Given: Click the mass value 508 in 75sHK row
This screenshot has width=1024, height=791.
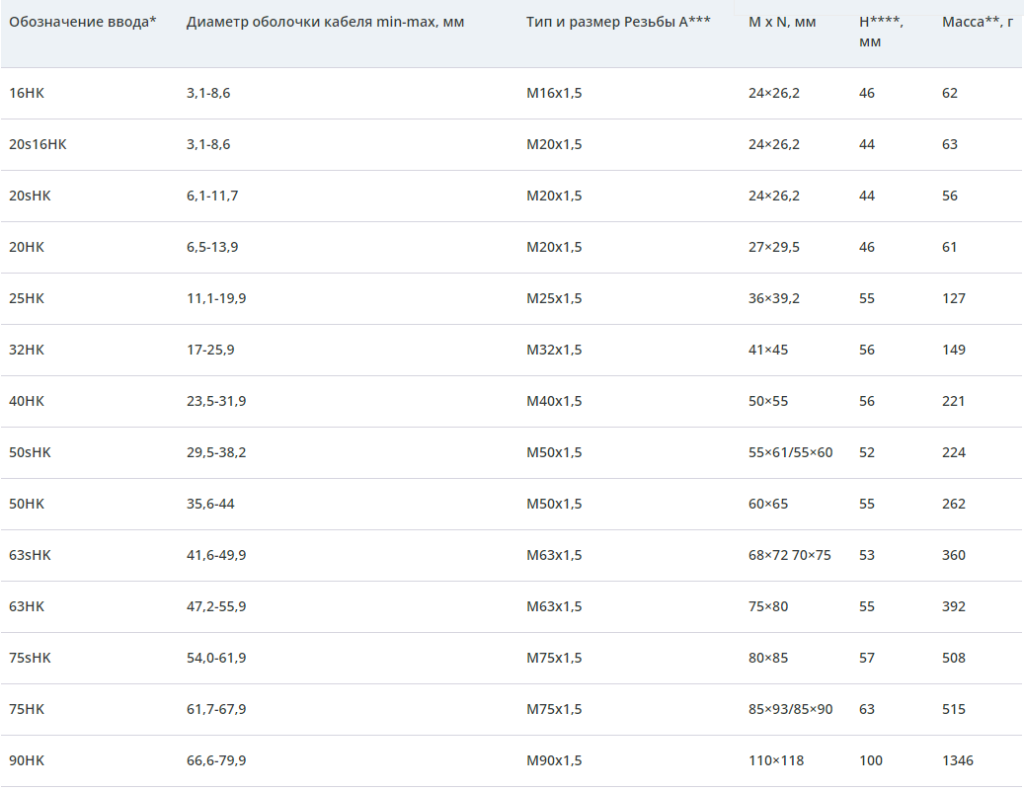Looking at the screenshot, I should [954, 658].
